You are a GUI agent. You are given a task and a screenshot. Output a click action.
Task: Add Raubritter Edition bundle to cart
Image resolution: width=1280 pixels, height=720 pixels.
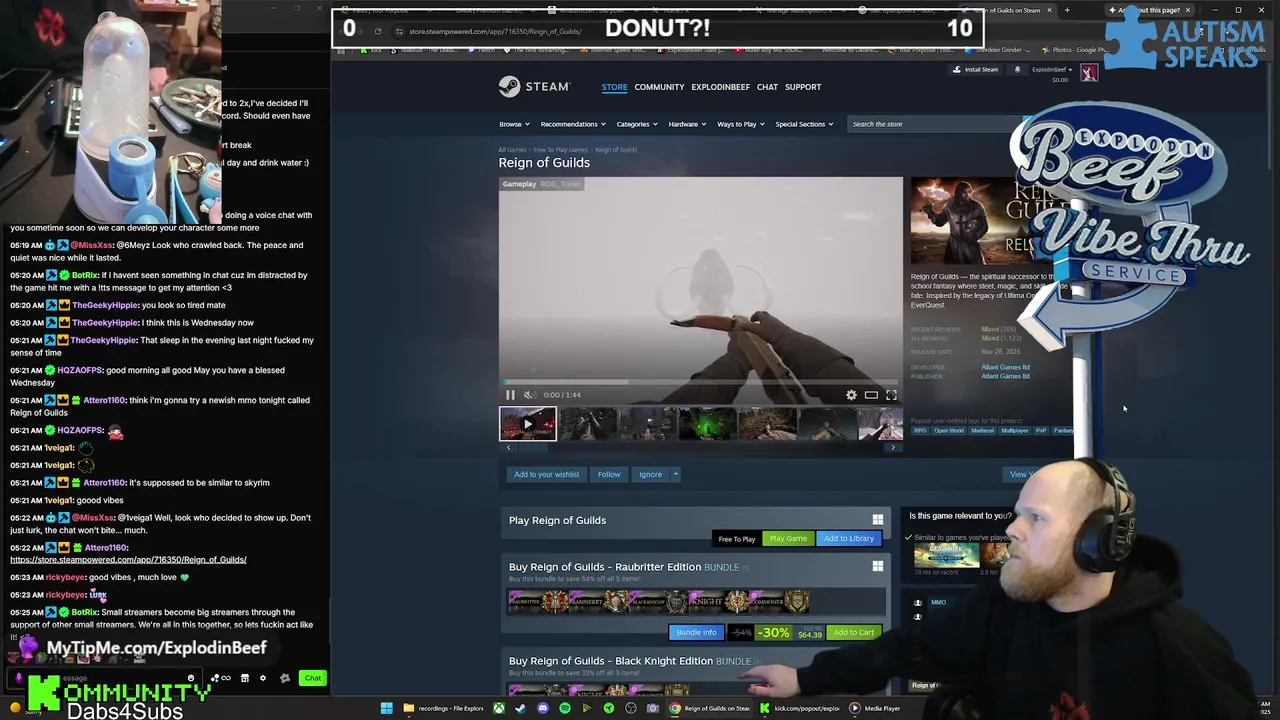click(x=854, y=633)
